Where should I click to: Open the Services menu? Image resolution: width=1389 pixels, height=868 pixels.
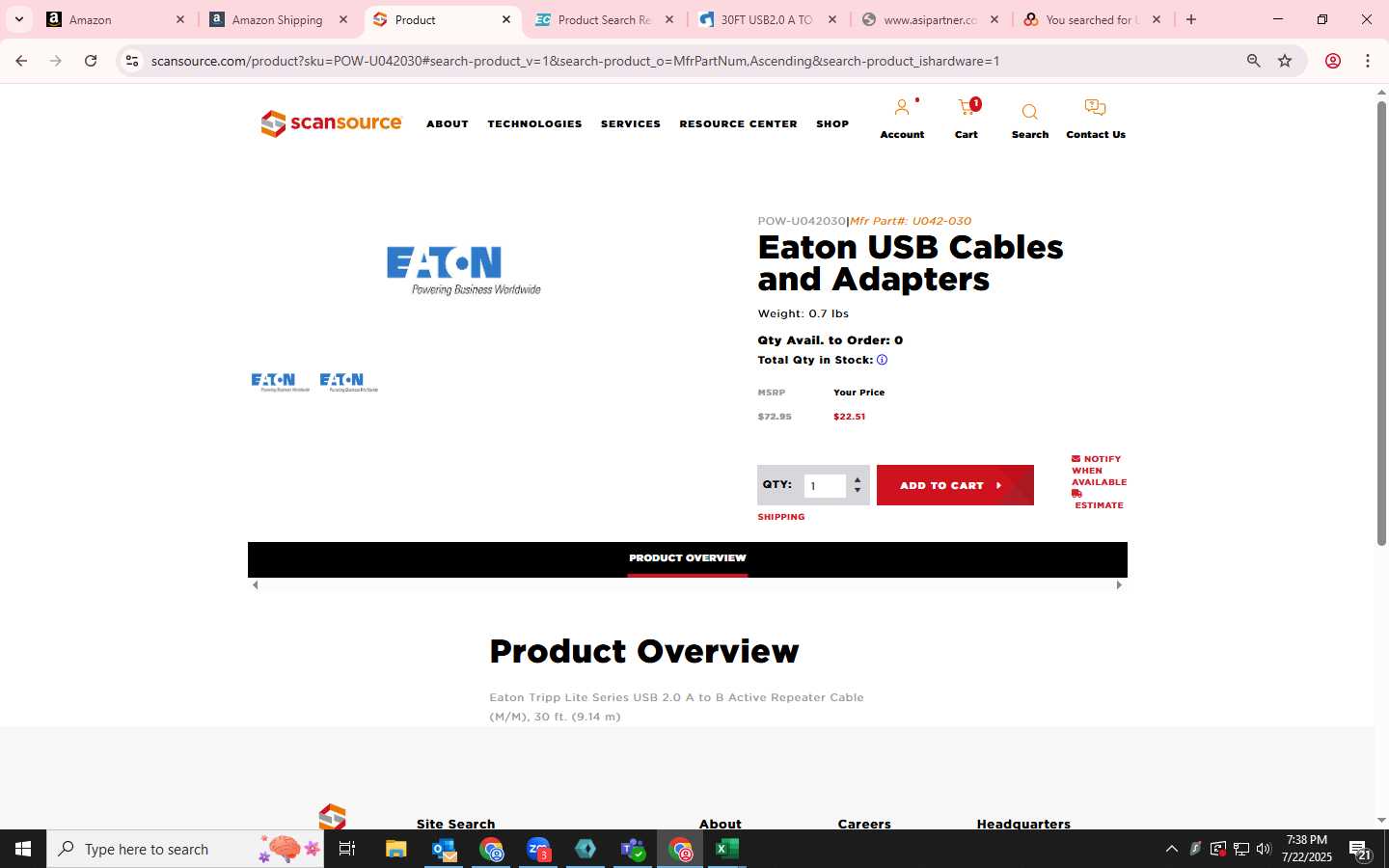pyautogui.click(x=631, y=123)
